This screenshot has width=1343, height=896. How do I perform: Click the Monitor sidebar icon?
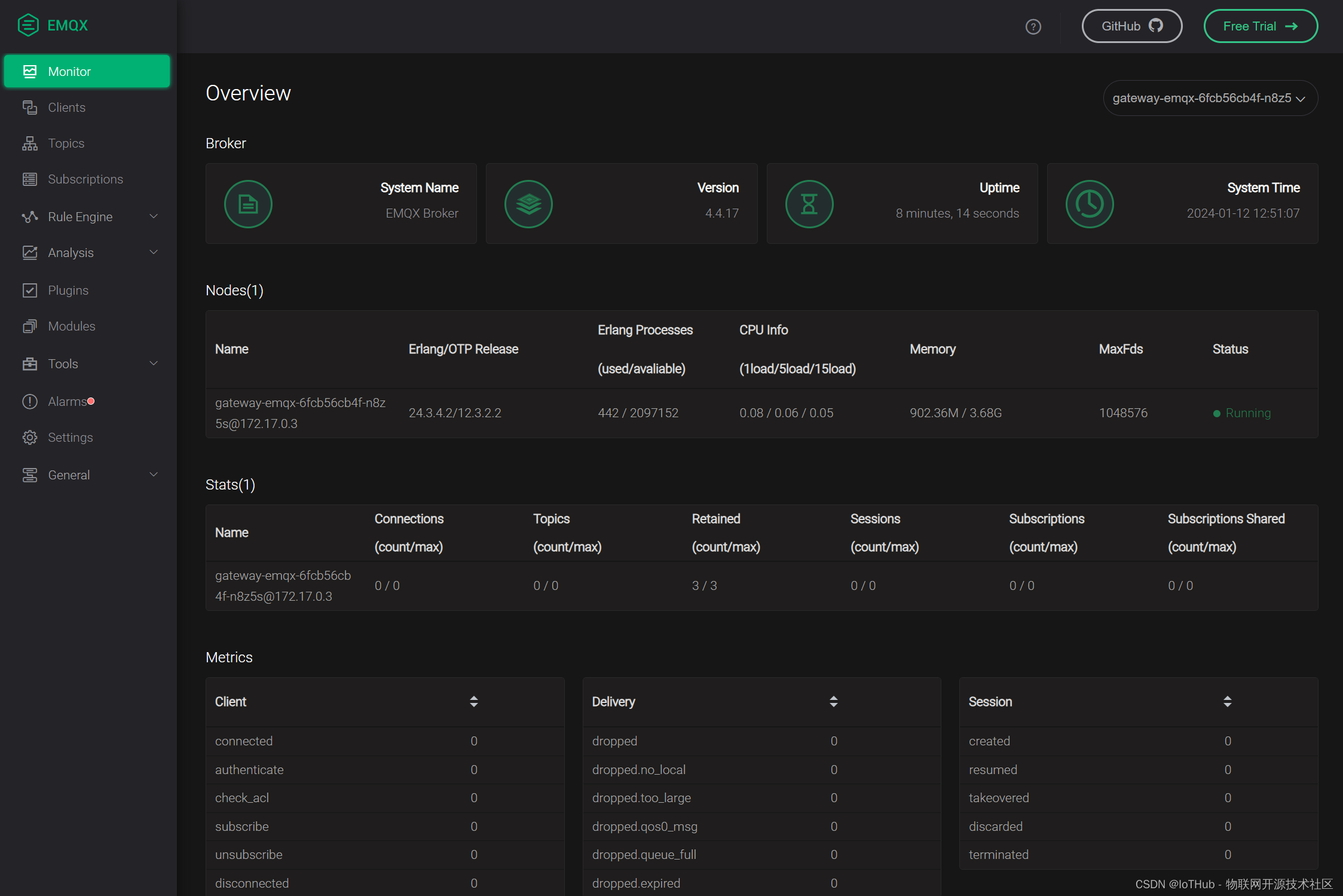pyautogui.click(x=29, y=71)
